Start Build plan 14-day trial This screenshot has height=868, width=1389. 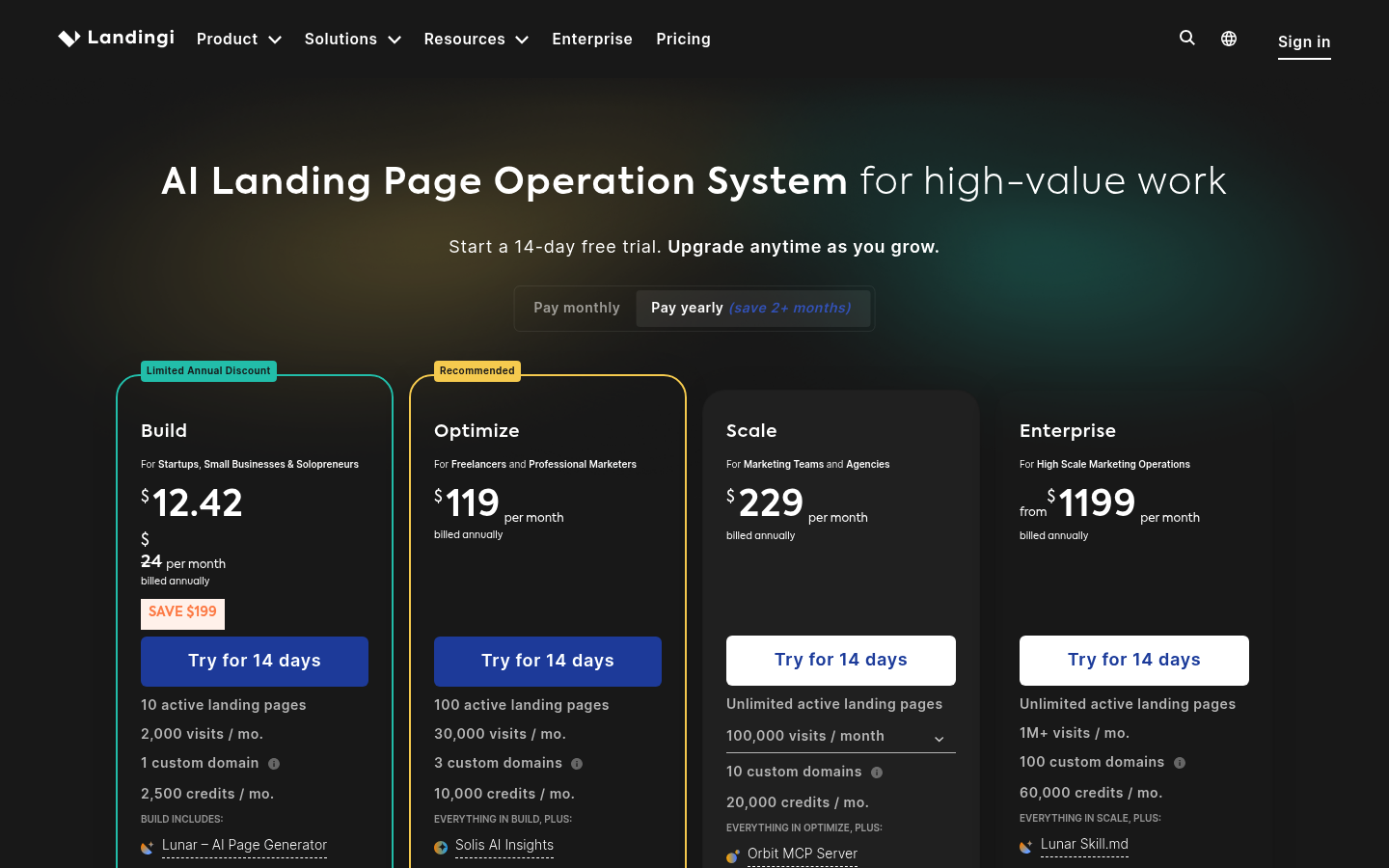[x=255, y=662]
